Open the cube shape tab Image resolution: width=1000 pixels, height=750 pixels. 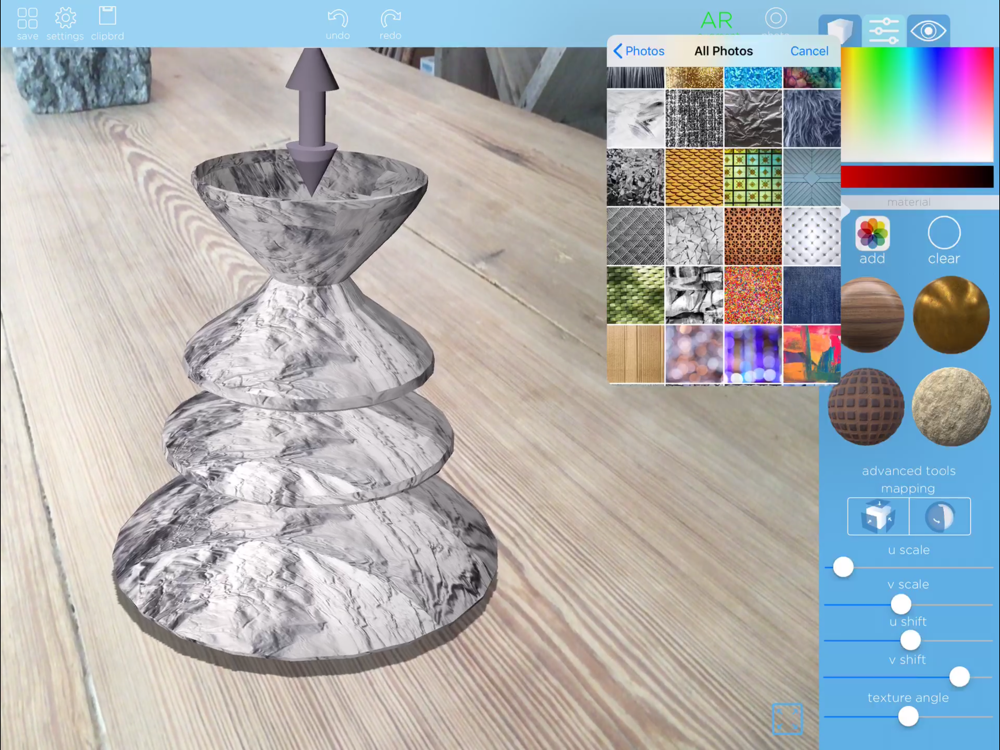pos(840,31)
